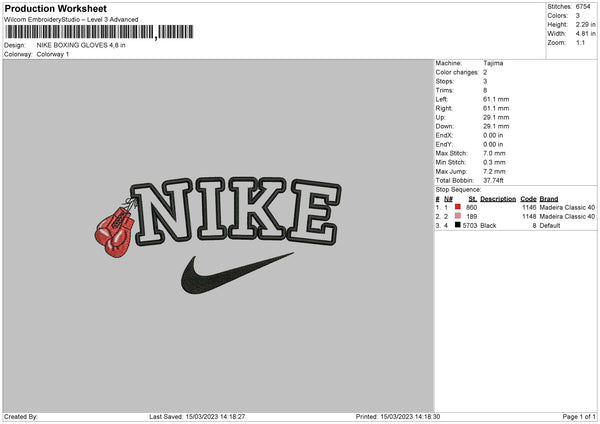Click stitch count 860 in stop row 1
This screenshot has height=424, width=600.
point(472,207)
